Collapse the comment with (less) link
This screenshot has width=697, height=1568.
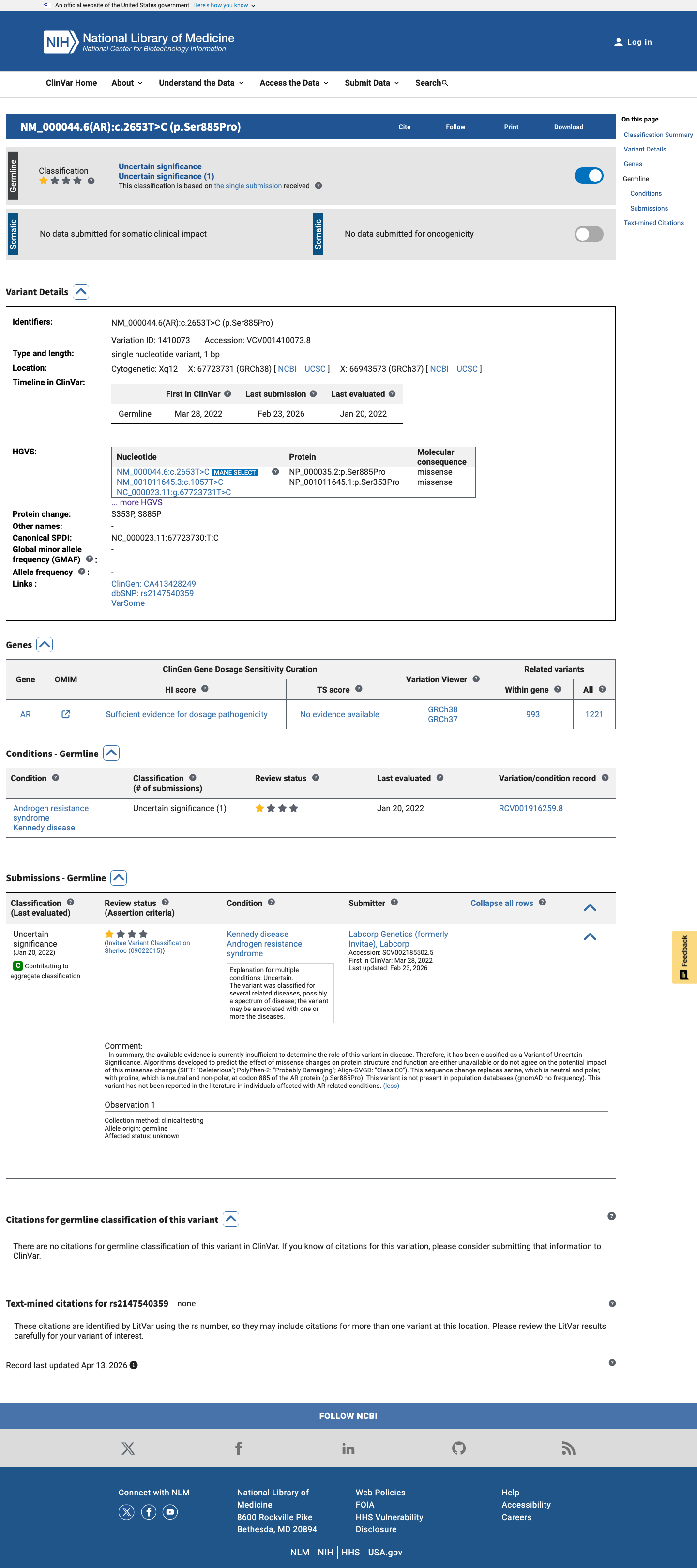pos(391,1086)
